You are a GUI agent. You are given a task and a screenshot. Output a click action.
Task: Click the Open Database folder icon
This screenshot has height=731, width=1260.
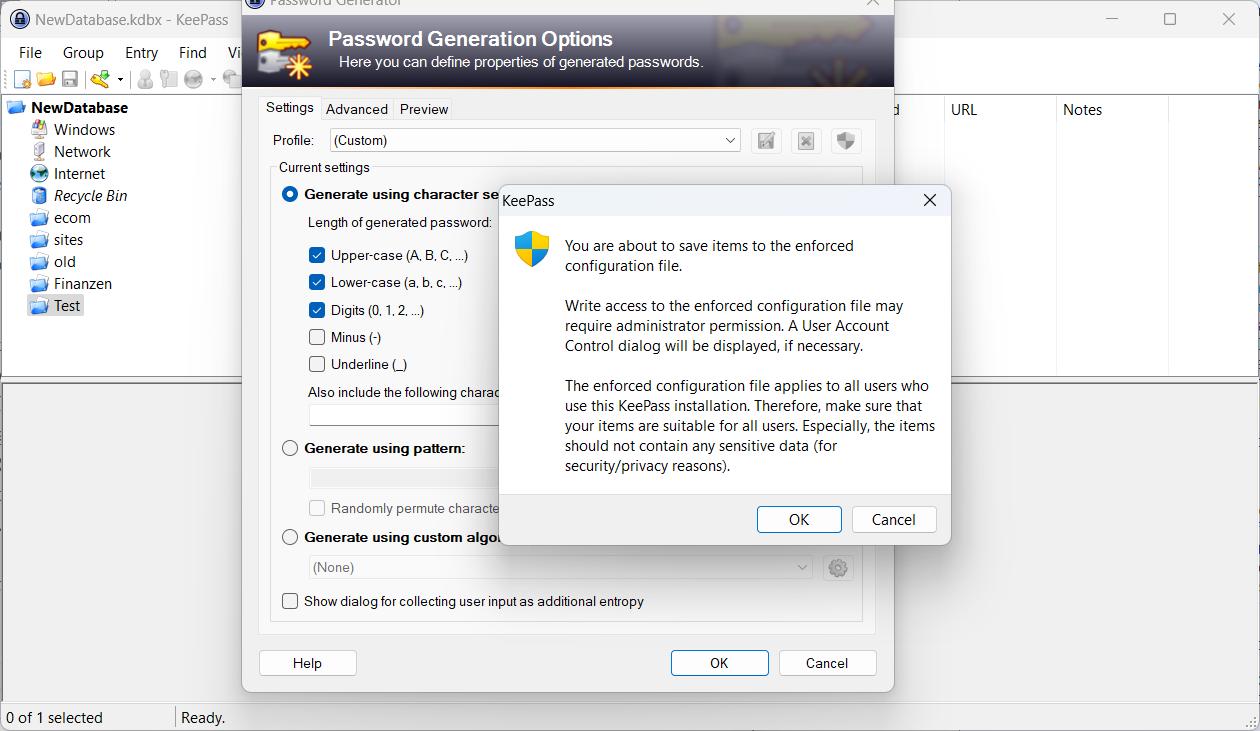coord(46,78)
